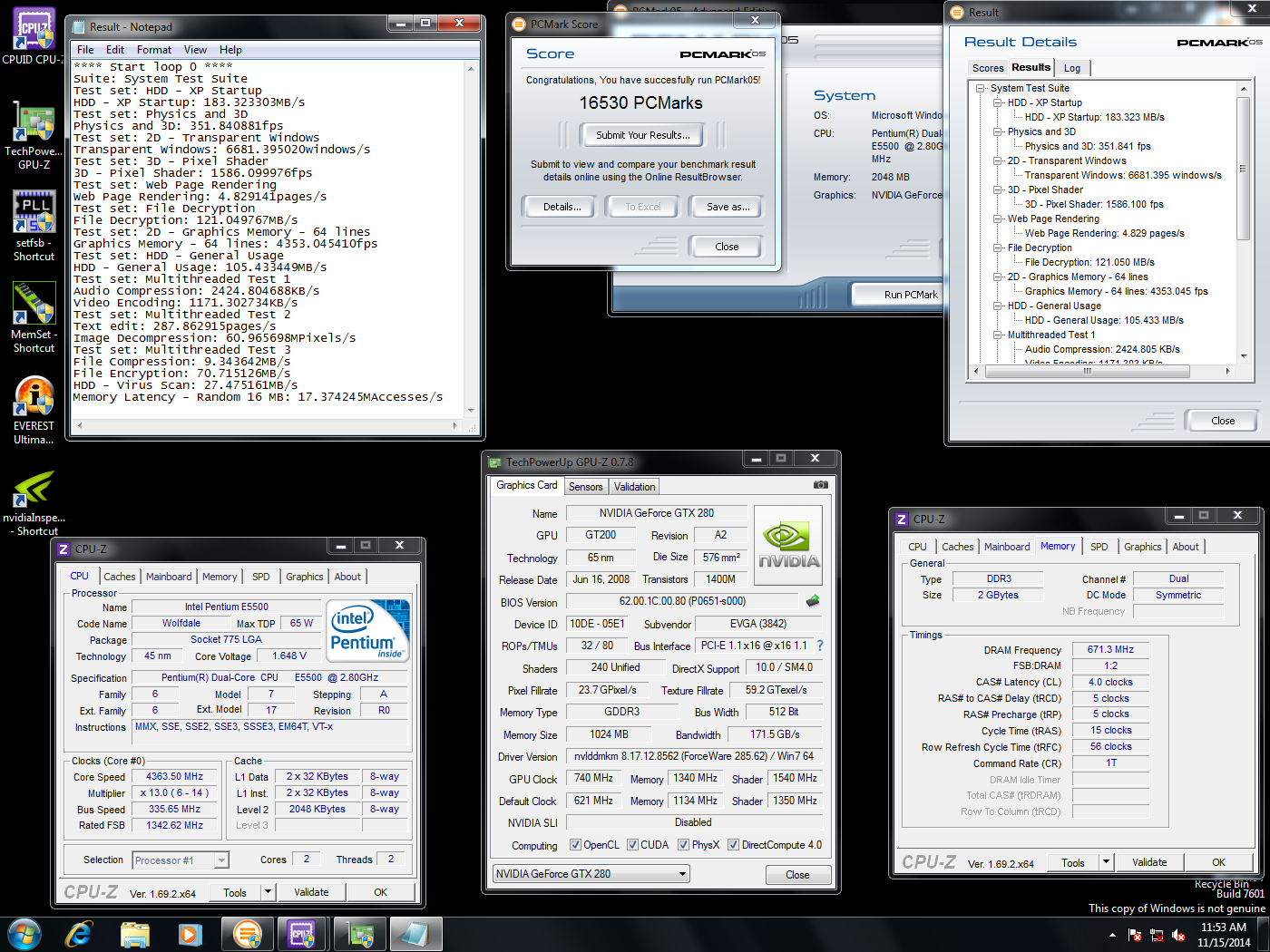Image resolution: width=1270 pixels, height=952 pixels.
Task: Switch to Notepad taskbar button
Action: coord(415,933)
